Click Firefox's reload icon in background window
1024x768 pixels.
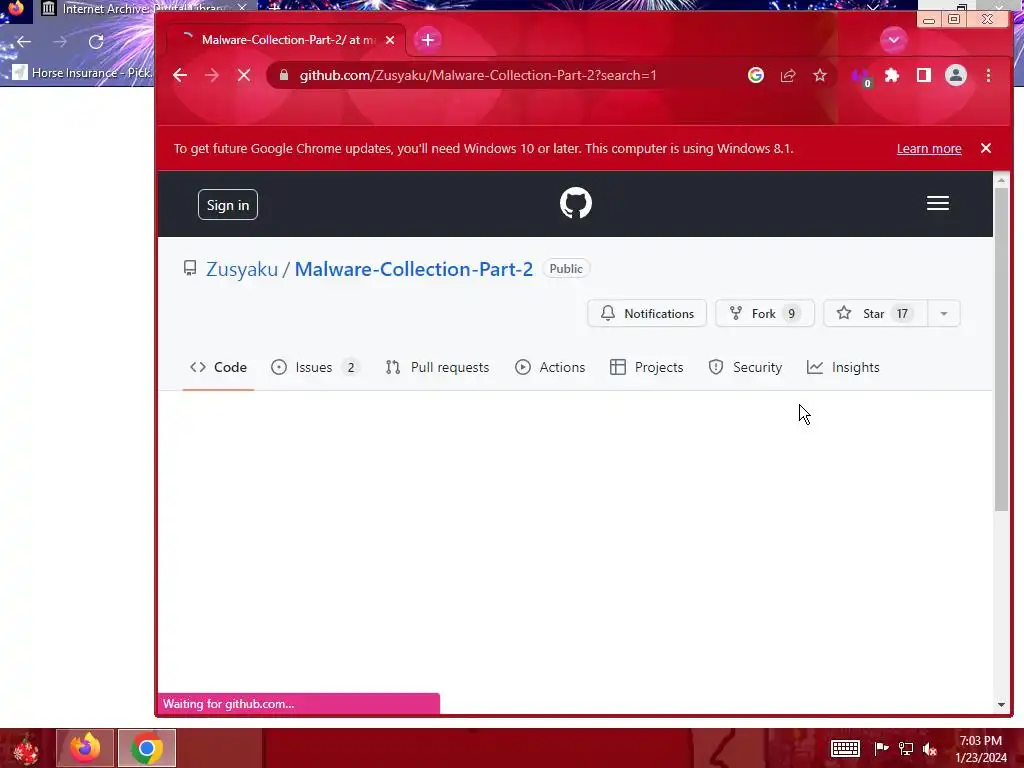tap(96, 42)
